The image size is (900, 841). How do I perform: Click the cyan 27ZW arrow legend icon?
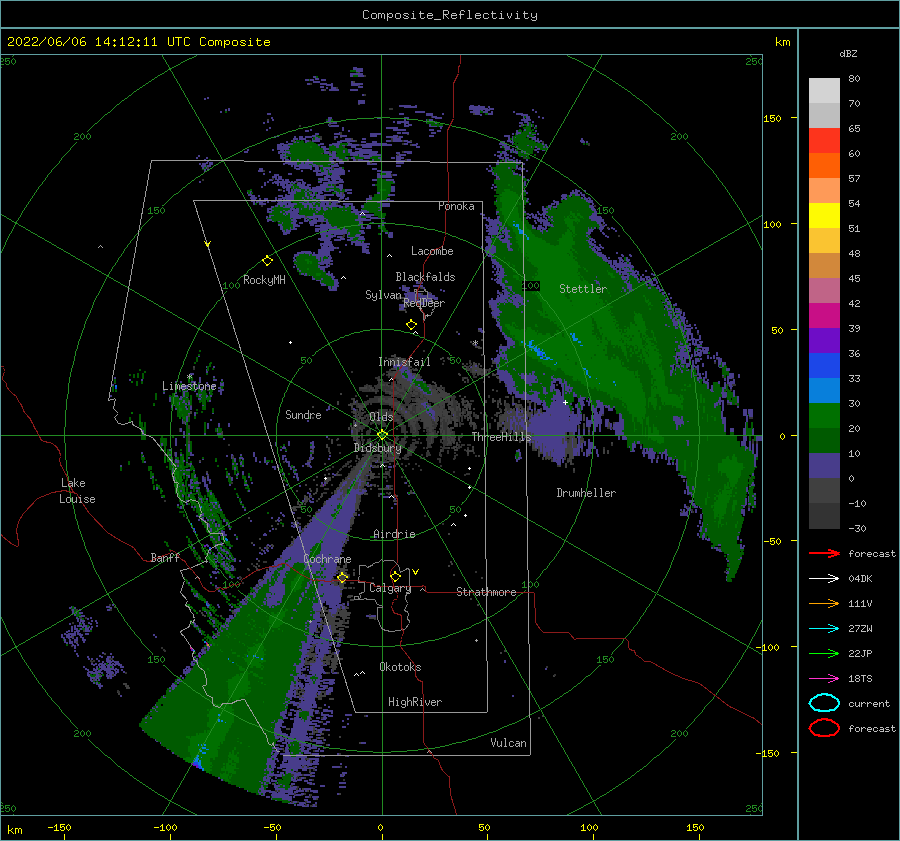[x=824, y=629]
